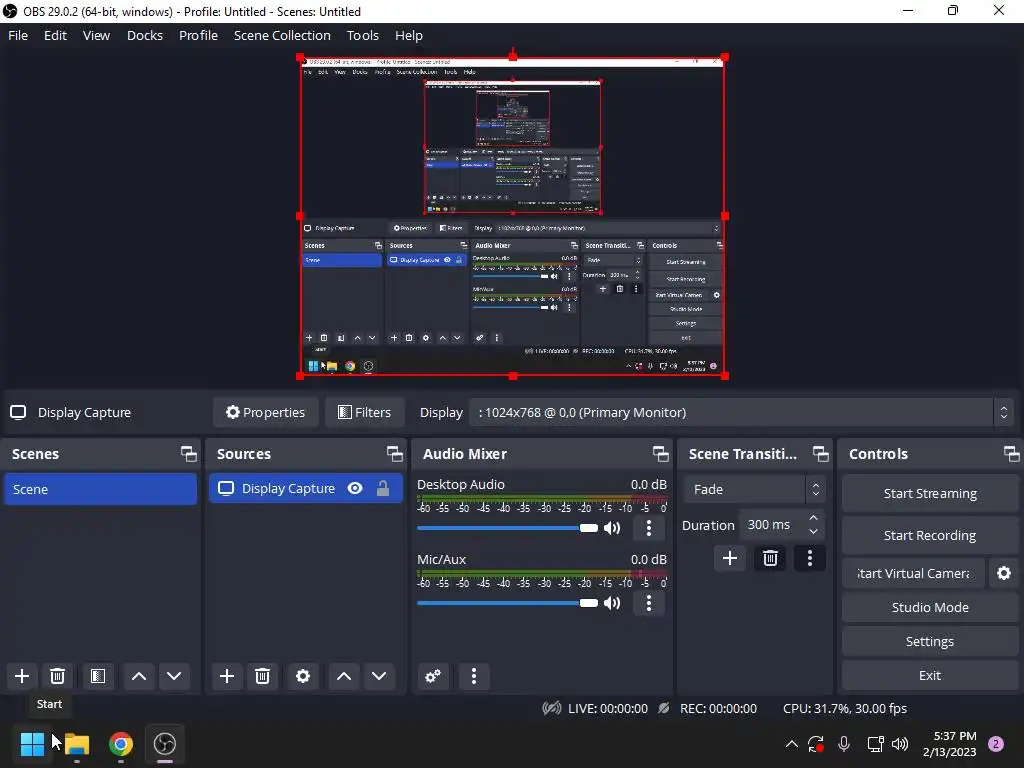
Task: Decrease transition duration stepper arrow
Action: [813, 532]
